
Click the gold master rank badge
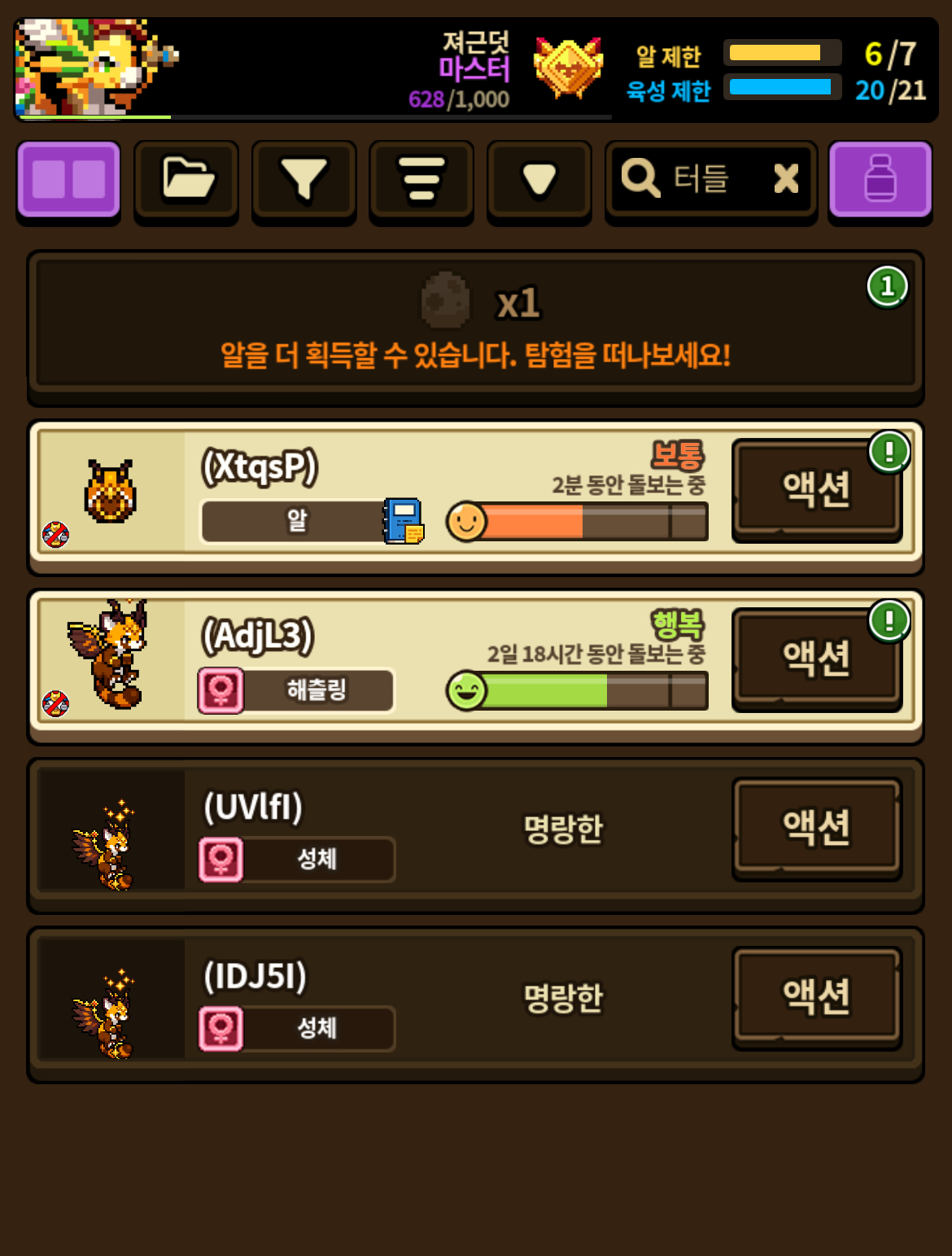(x=568, y=68)
